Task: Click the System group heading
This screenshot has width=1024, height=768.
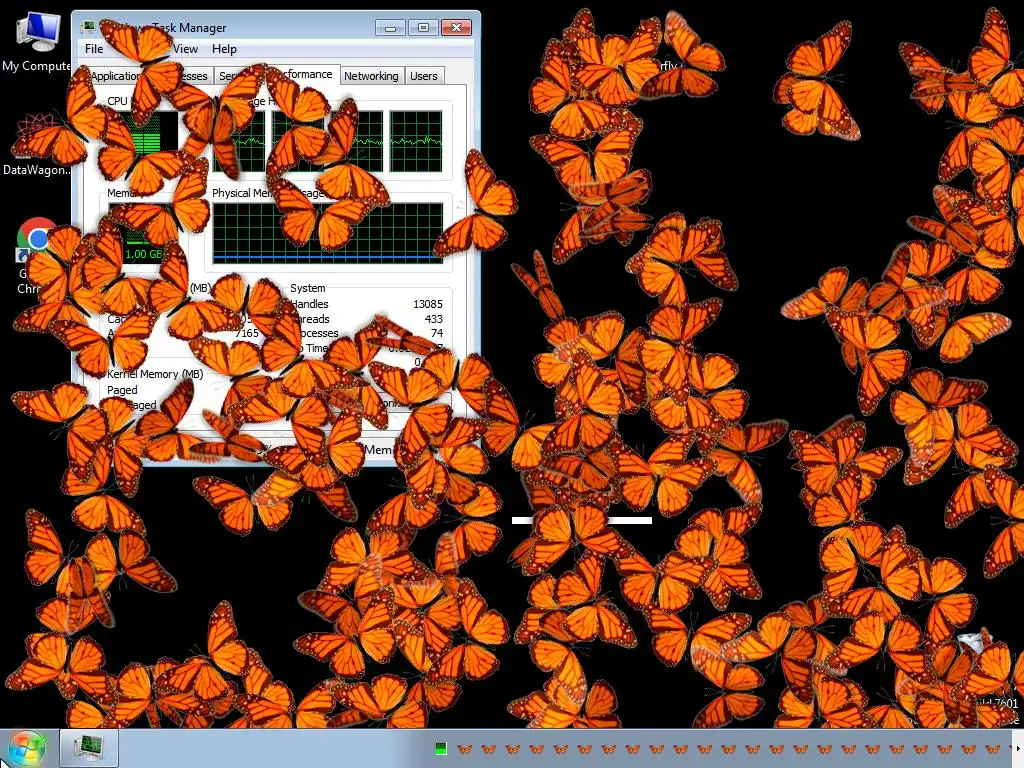Action: click(308, 288)
